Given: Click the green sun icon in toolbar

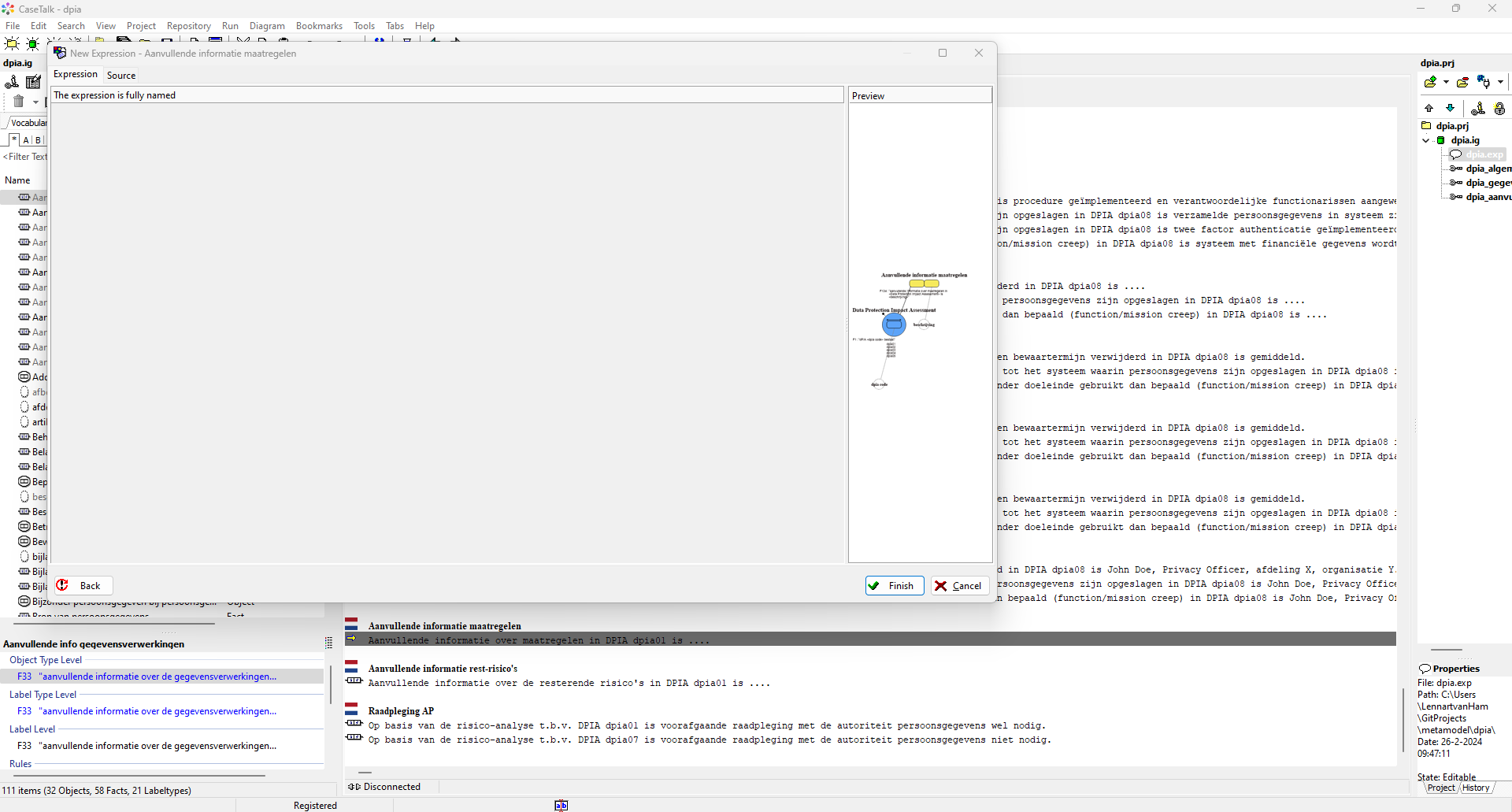Looking at the screenshot, I should (33, 44).
